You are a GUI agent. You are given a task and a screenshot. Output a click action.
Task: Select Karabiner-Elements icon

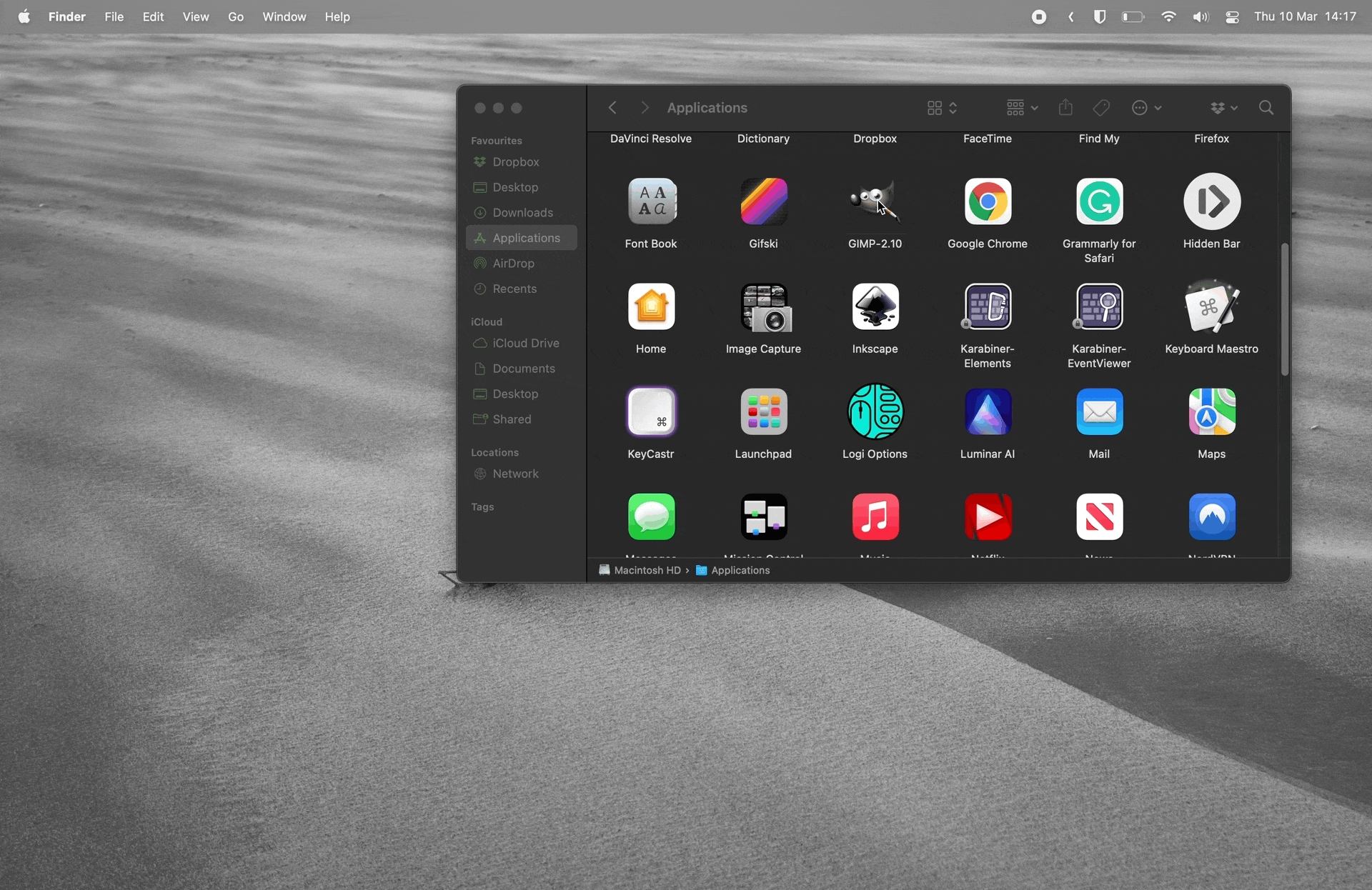(x=988, y=306)
